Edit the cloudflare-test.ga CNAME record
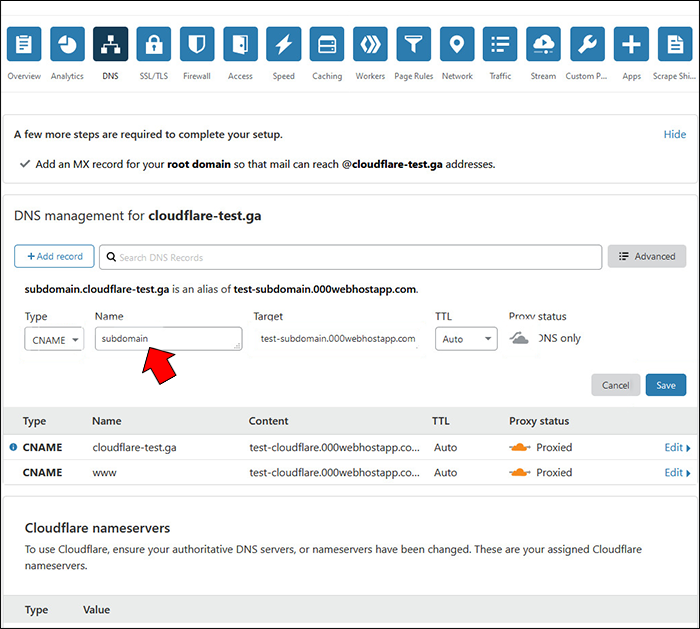Image resolution: width=700 pixels, height=629 pixels. (677, 447)
